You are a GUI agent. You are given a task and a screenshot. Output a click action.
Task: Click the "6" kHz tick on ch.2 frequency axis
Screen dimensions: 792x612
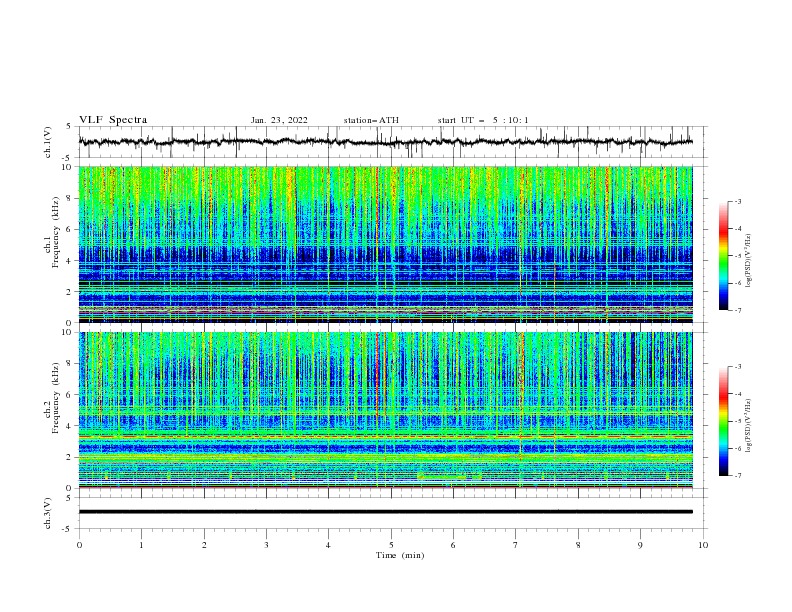[70, 394]
